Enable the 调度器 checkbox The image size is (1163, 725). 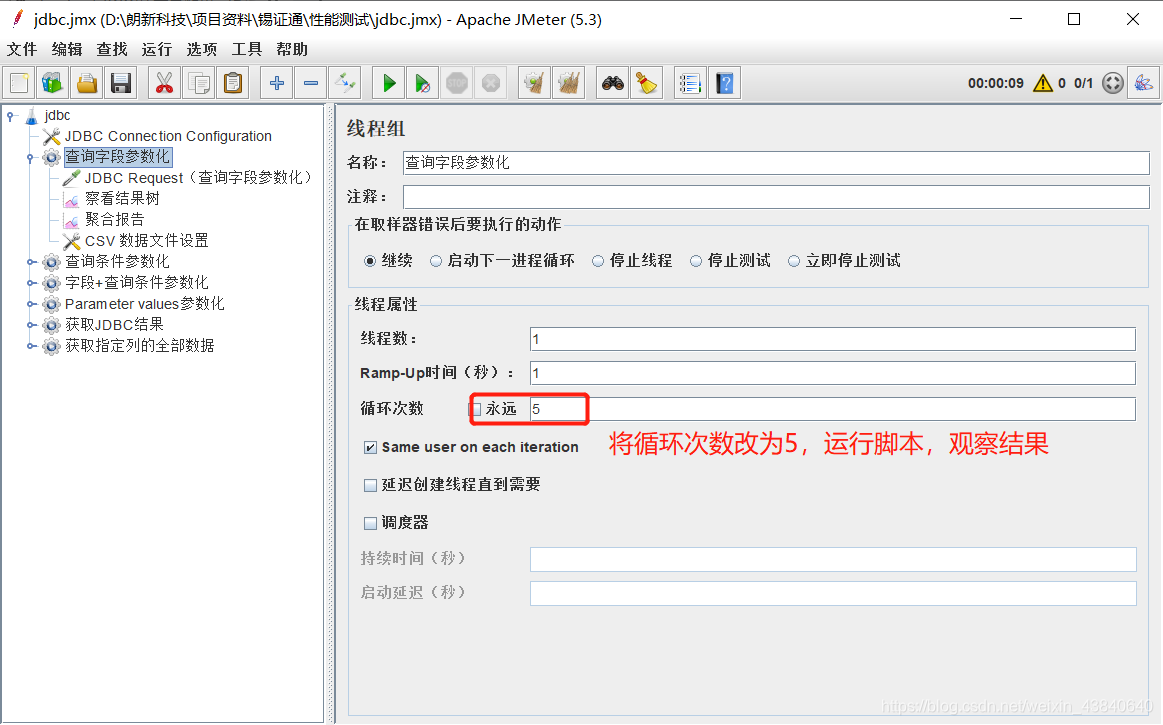click(x=370, y=523)
